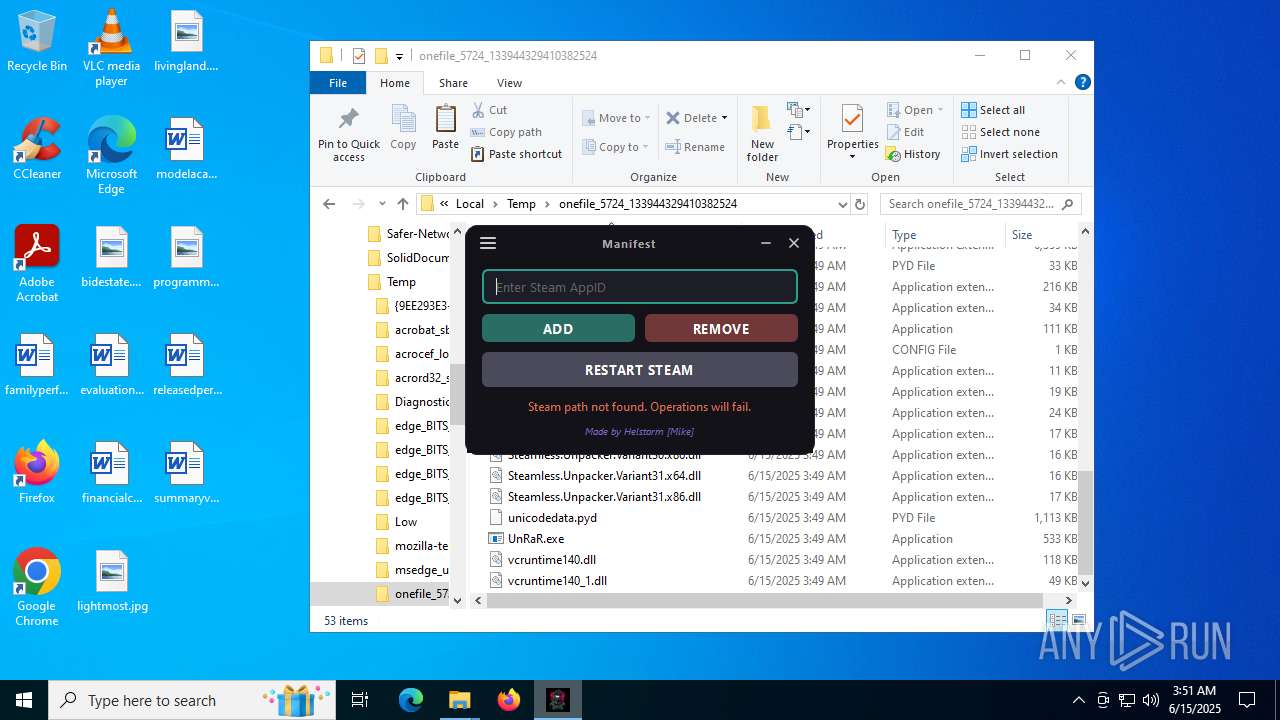Open the Delete dropdown arrow
This screenshot has width=1280, height=720.
click(724, 118)
